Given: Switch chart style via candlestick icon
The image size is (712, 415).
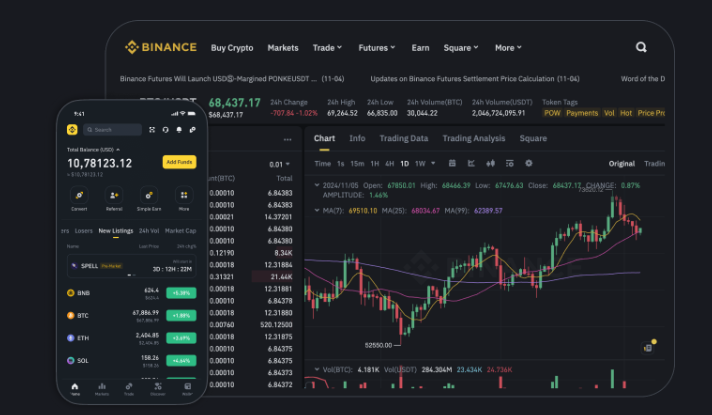Looking at the screenshot, I should point(490,163).
